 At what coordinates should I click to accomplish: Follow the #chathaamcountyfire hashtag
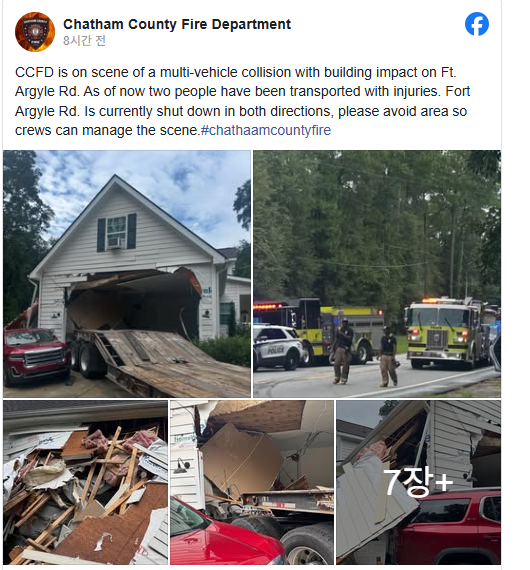pos(266,130)
